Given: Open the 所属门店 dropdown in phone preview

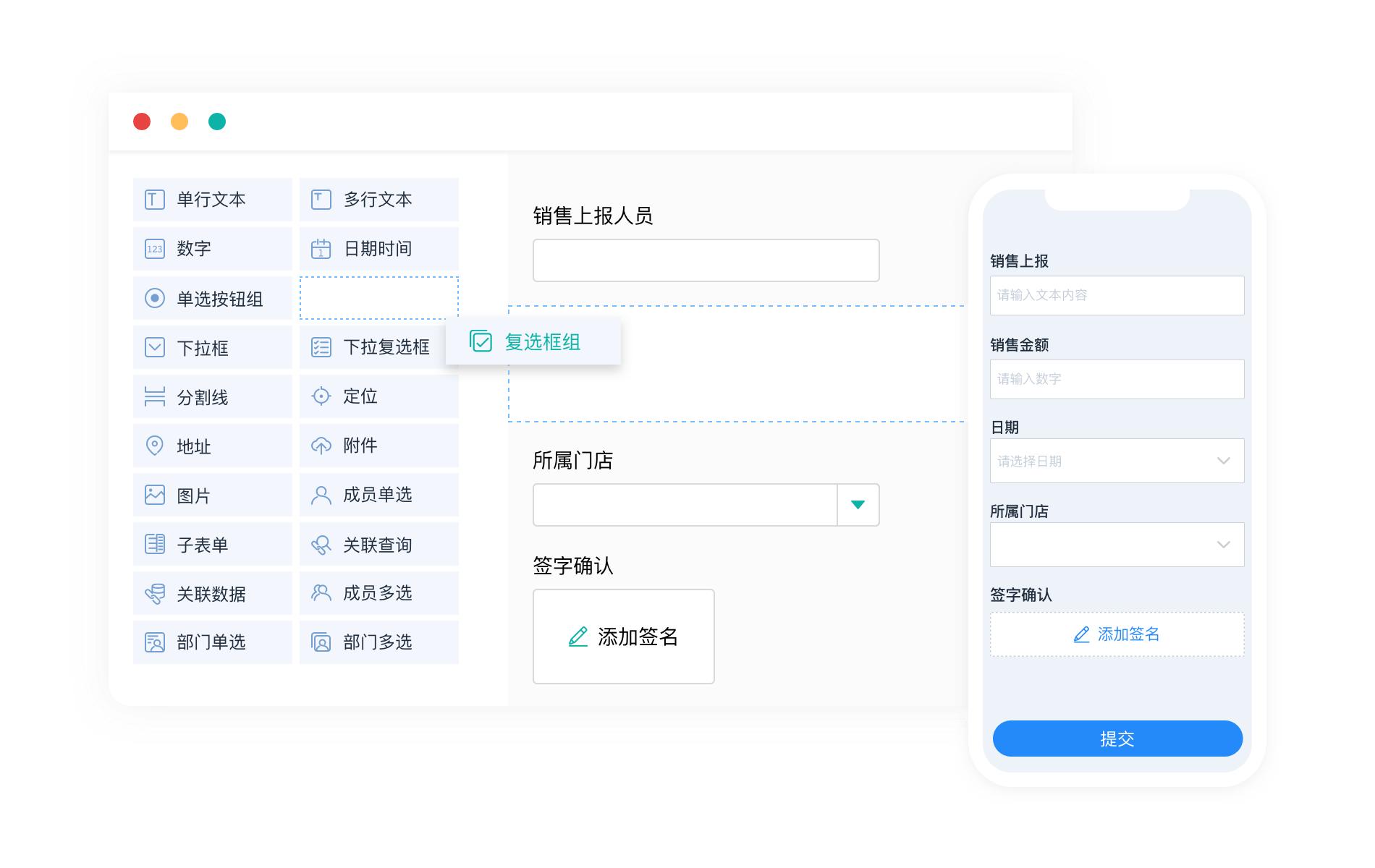Looking at the screenshot, I should (x=1223, y=545).
